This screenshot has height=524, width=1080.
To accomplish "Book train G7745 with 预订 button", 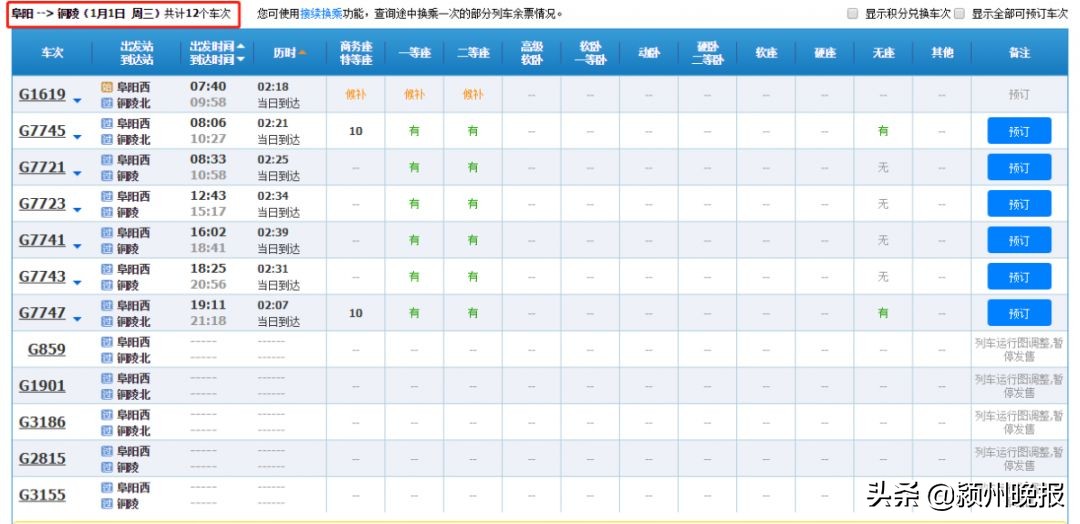I will (x=1019, y=131).
